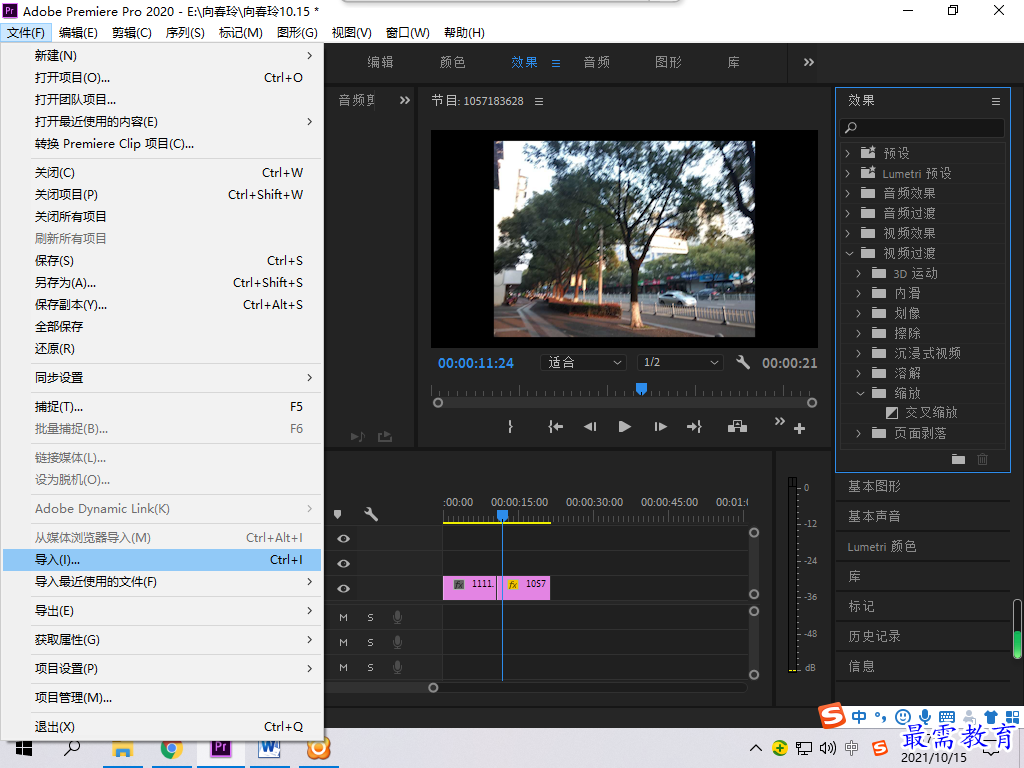Click delete custom item trash icon
This screenshot has width=1024, height=768.
click(982, 460)
